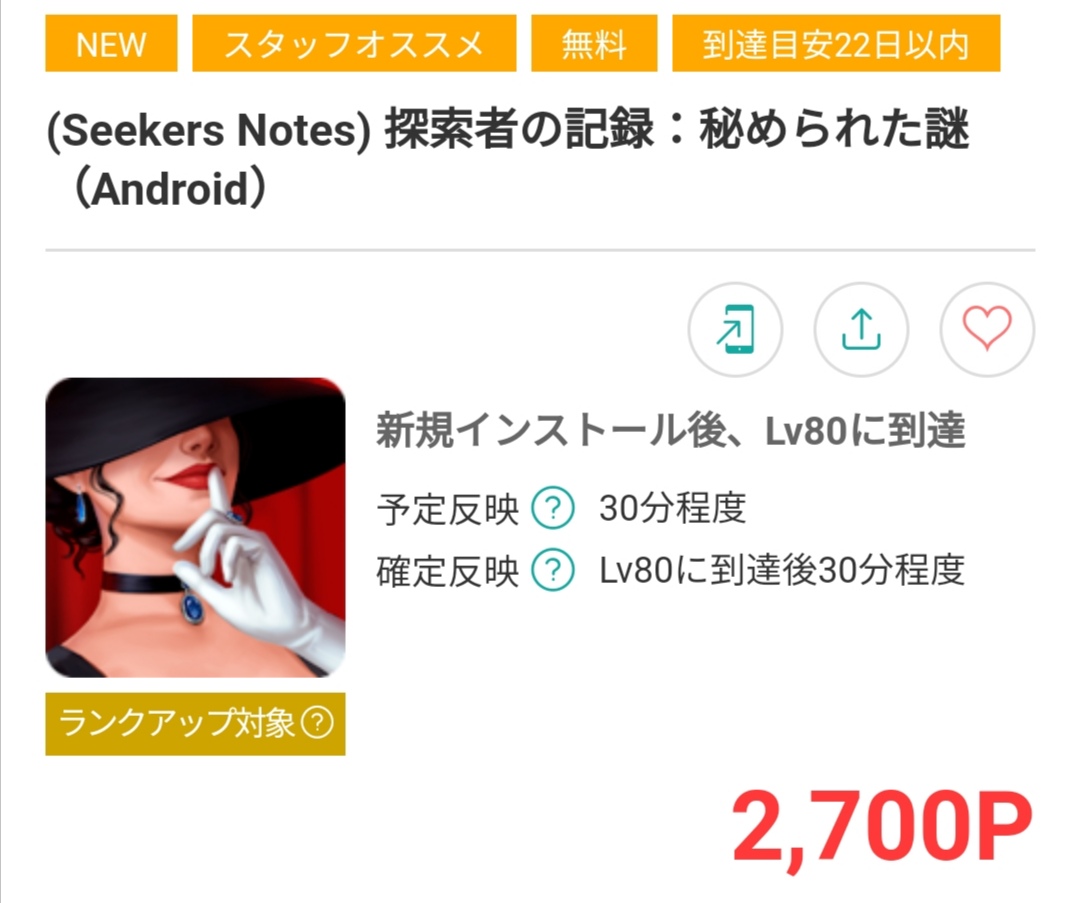Screen dimensions: 1080x903
Task: Tap the 予定反映 label
Action: coord(447,510)
